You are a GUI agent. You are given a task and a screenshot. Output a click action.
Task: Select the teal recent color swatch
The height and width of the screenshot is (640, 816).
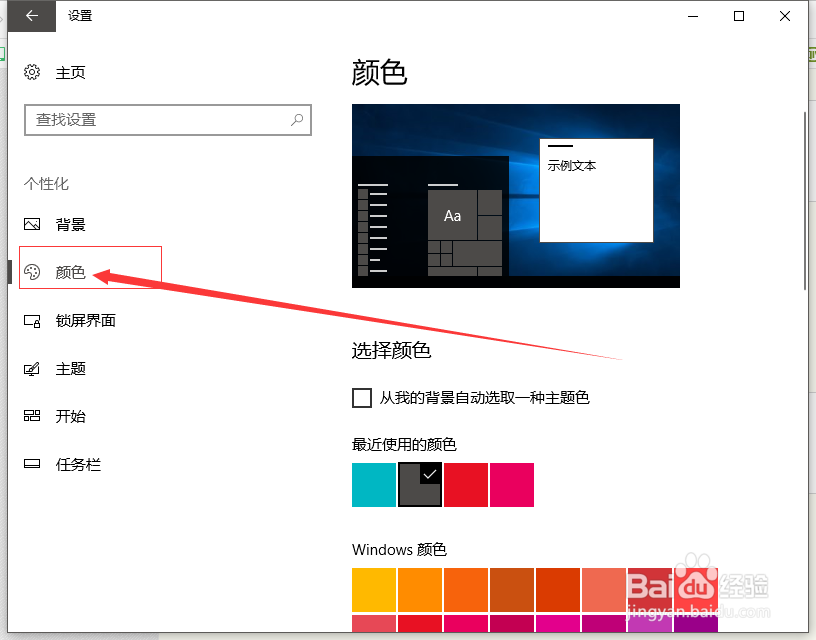coord(373,484)
